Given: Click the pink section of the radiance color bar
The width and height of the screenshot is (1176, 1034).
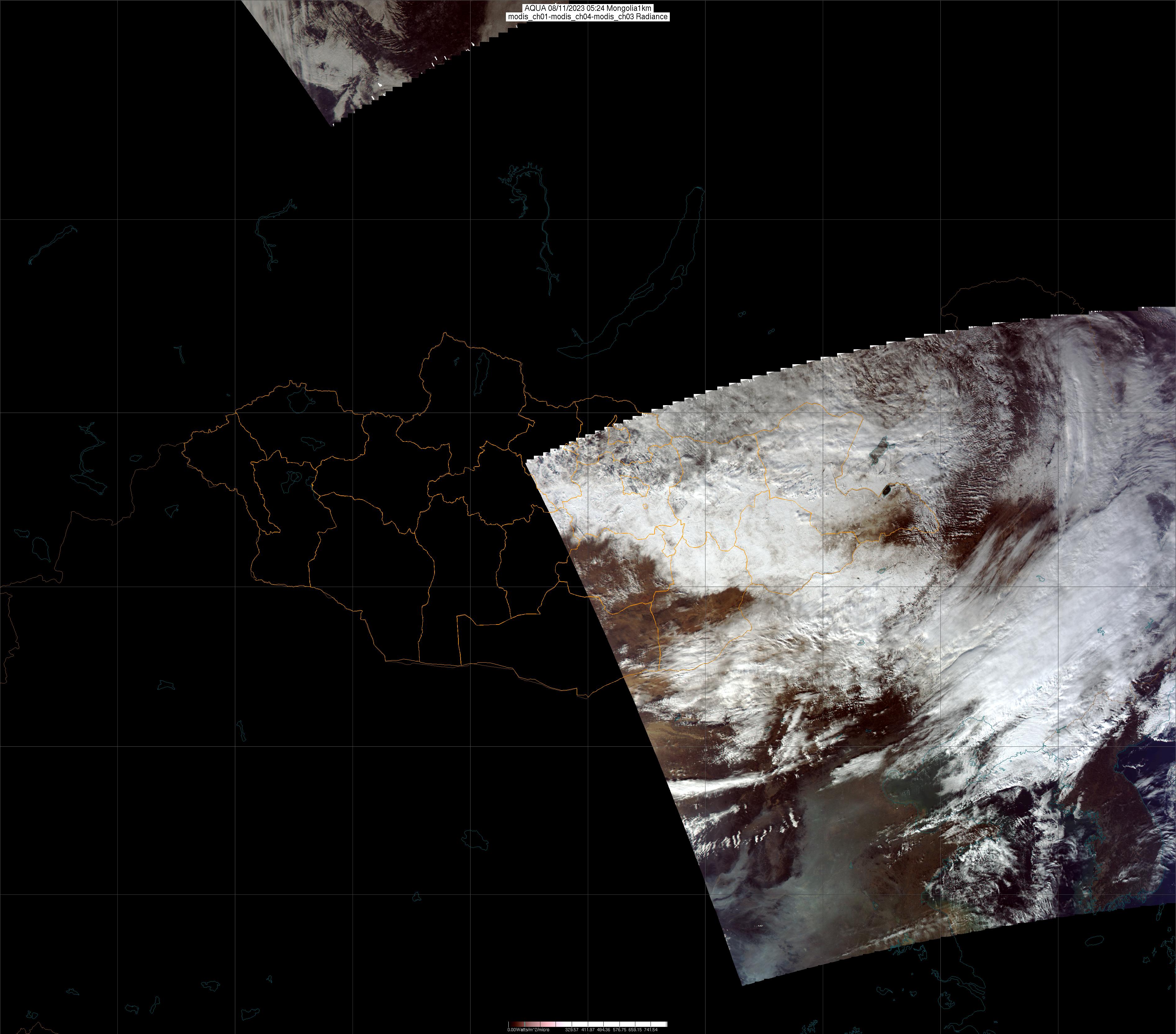Looking at the screenshot, I should coord(548,1024).
